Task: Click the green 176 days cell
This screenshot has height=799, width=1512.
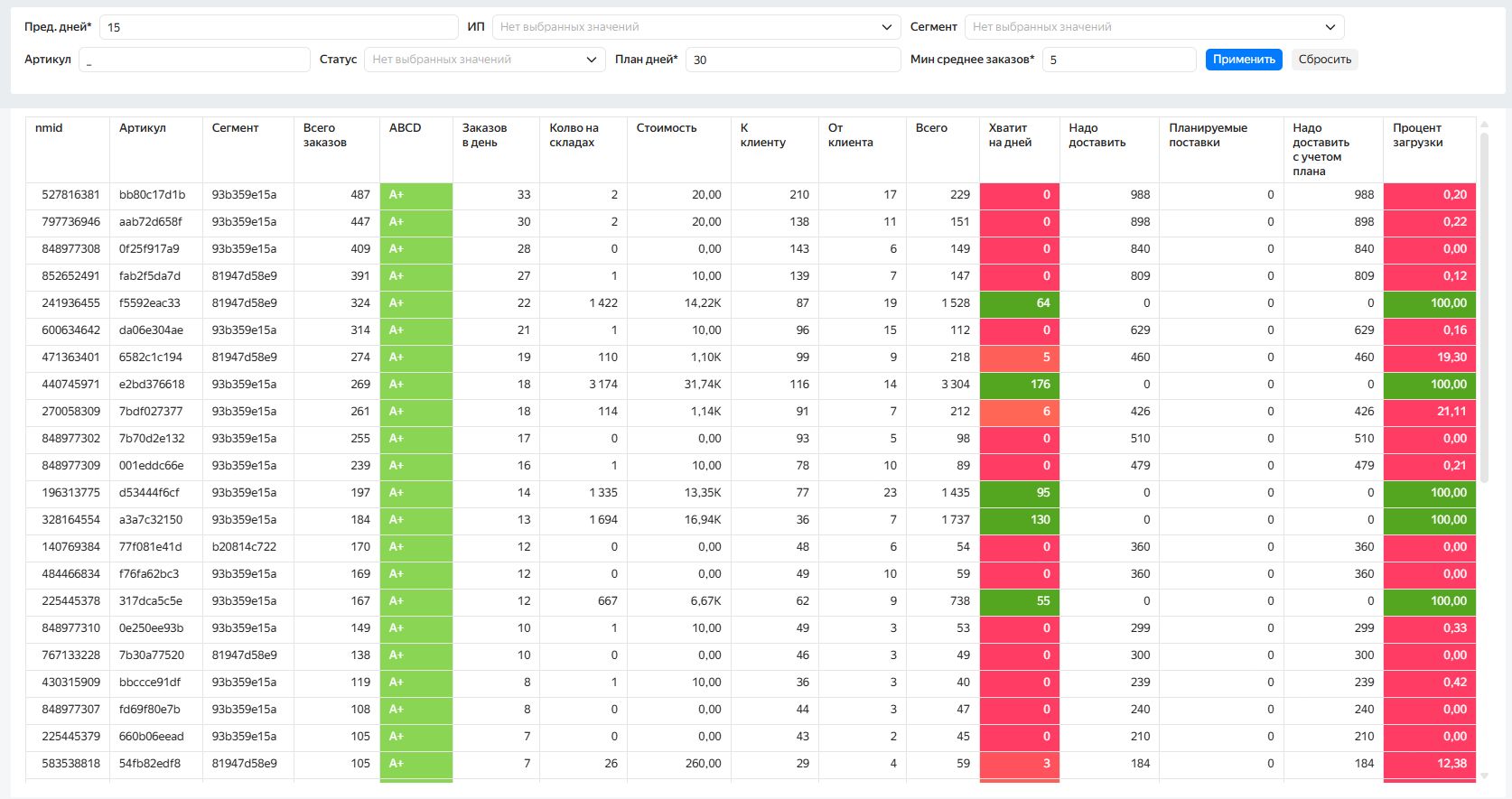Action: coord(1019,385)
